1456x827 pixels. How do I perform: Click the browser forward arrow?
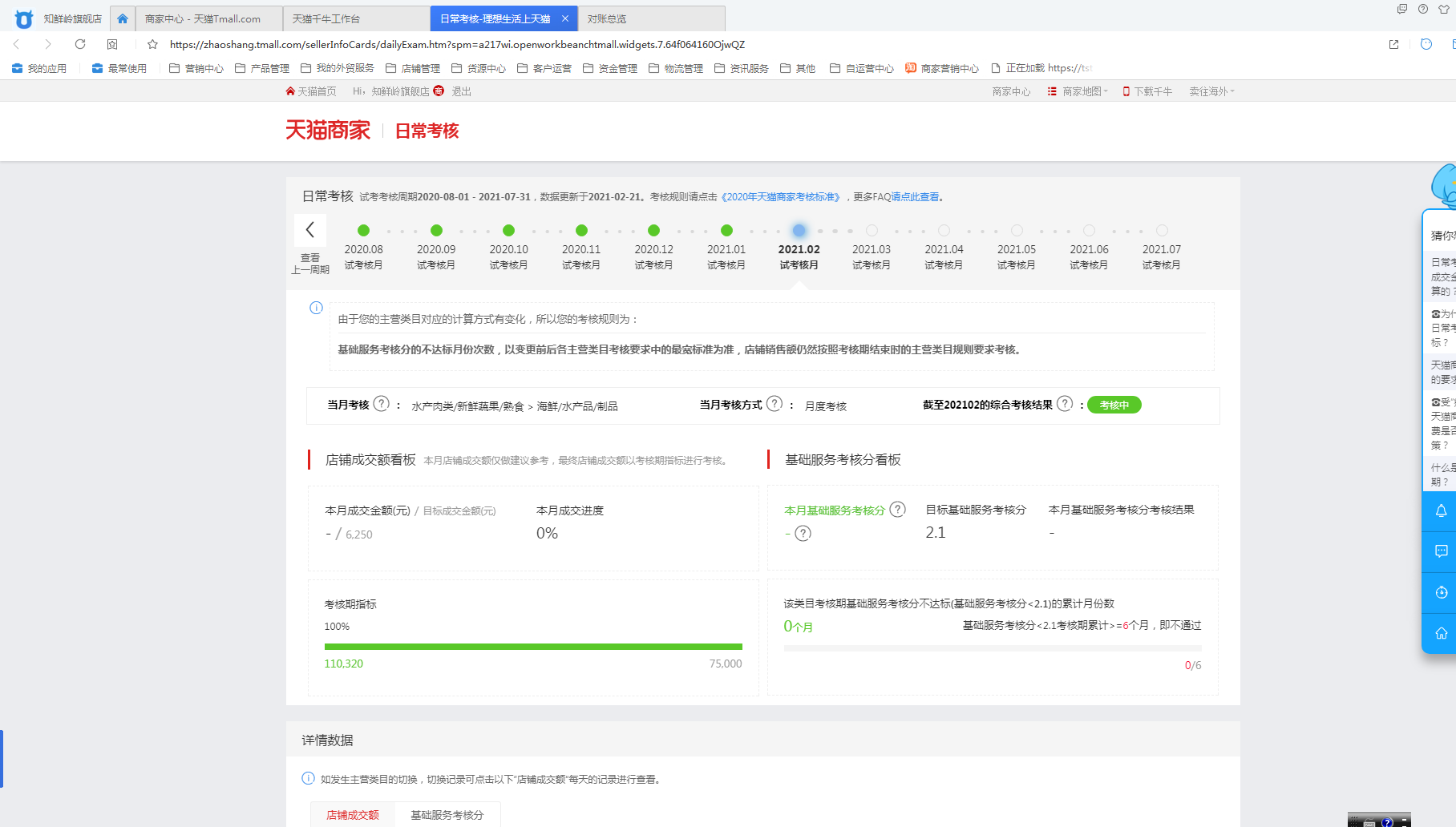pyautogui.click(x=48, y=44)
